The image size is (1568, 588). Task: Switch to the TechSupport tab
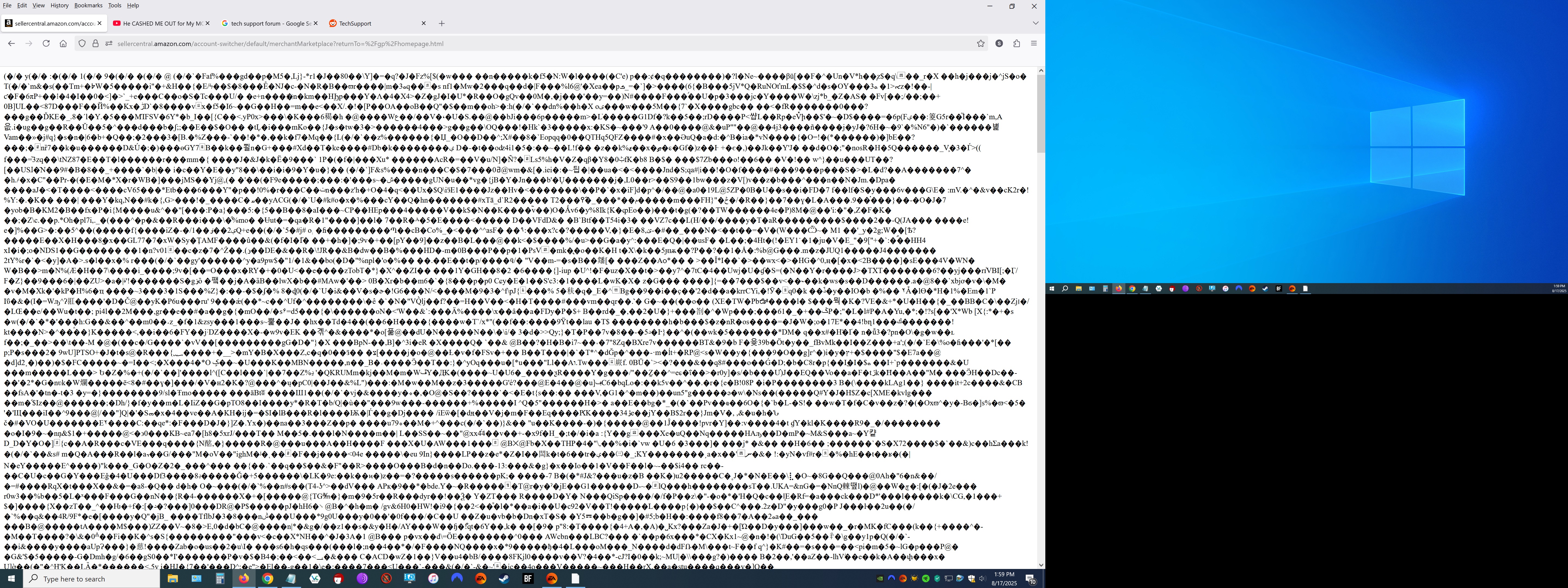(x=377, y=23)
